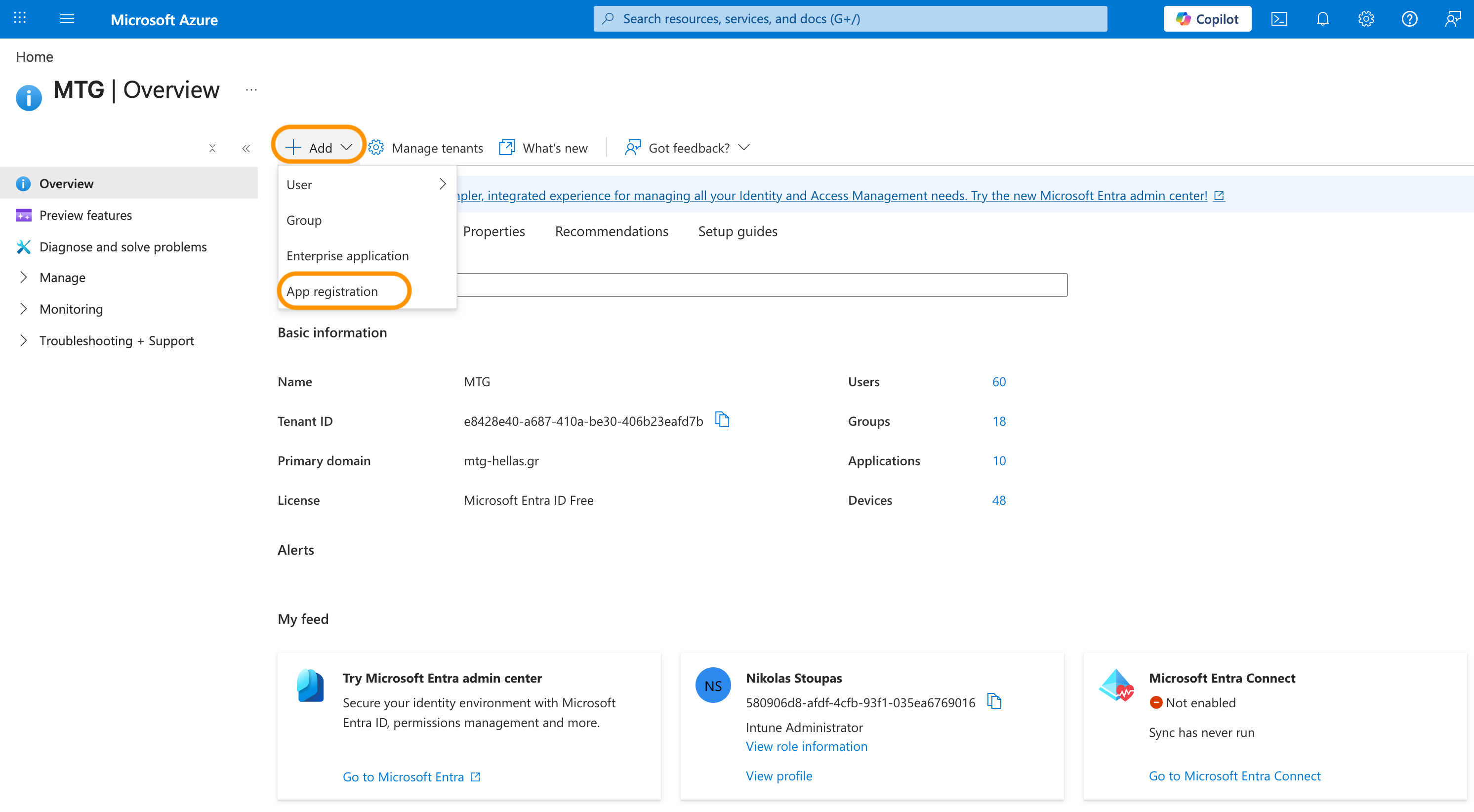Collapse the left sidebar with double chevron
Viewport: 1474px width, 812px height.
click(x=246, y=148)
